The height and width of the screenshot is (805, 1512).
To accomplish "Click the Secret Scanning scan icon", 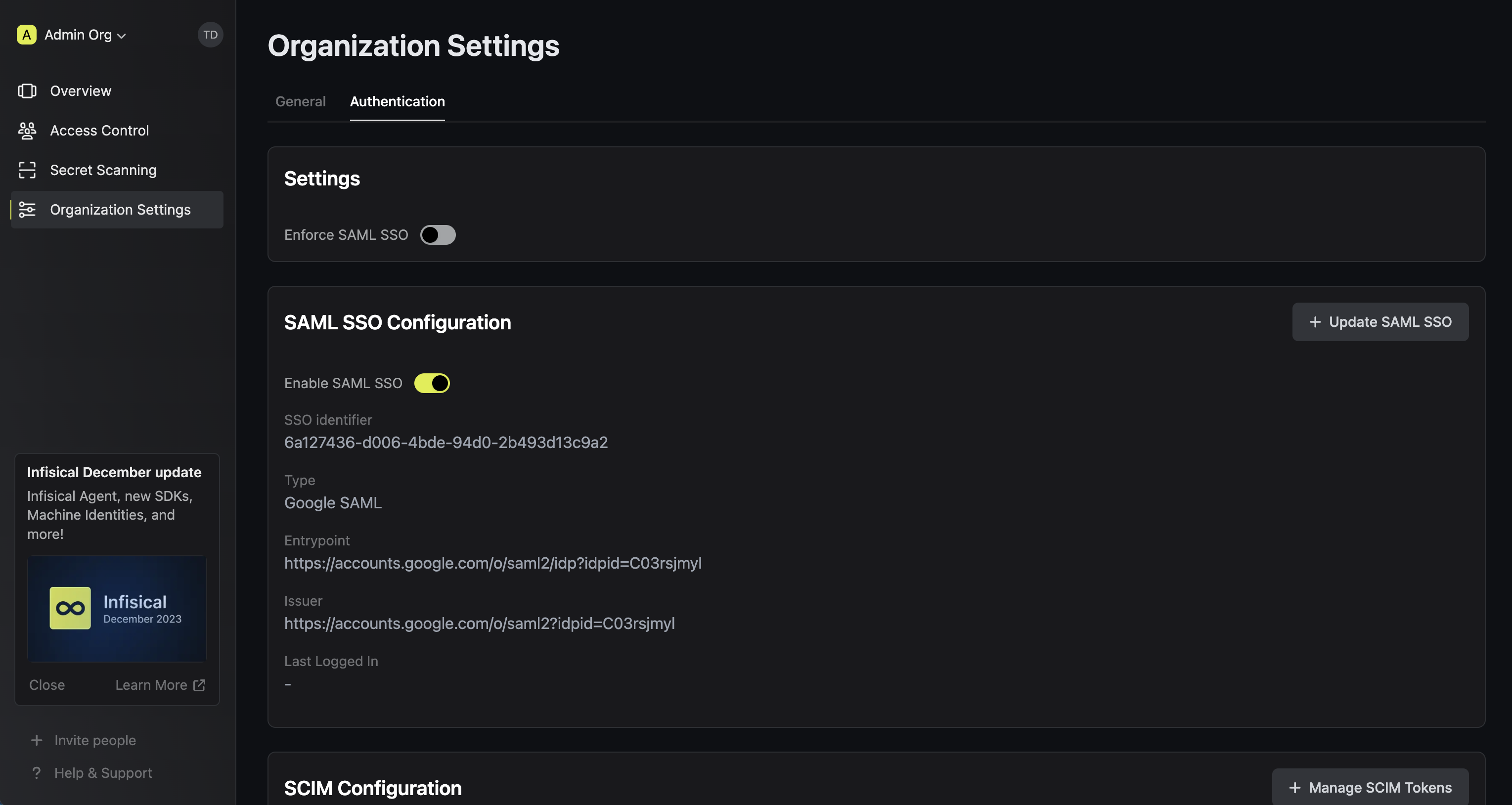I will pyautogui.click(x=27, y=170).
